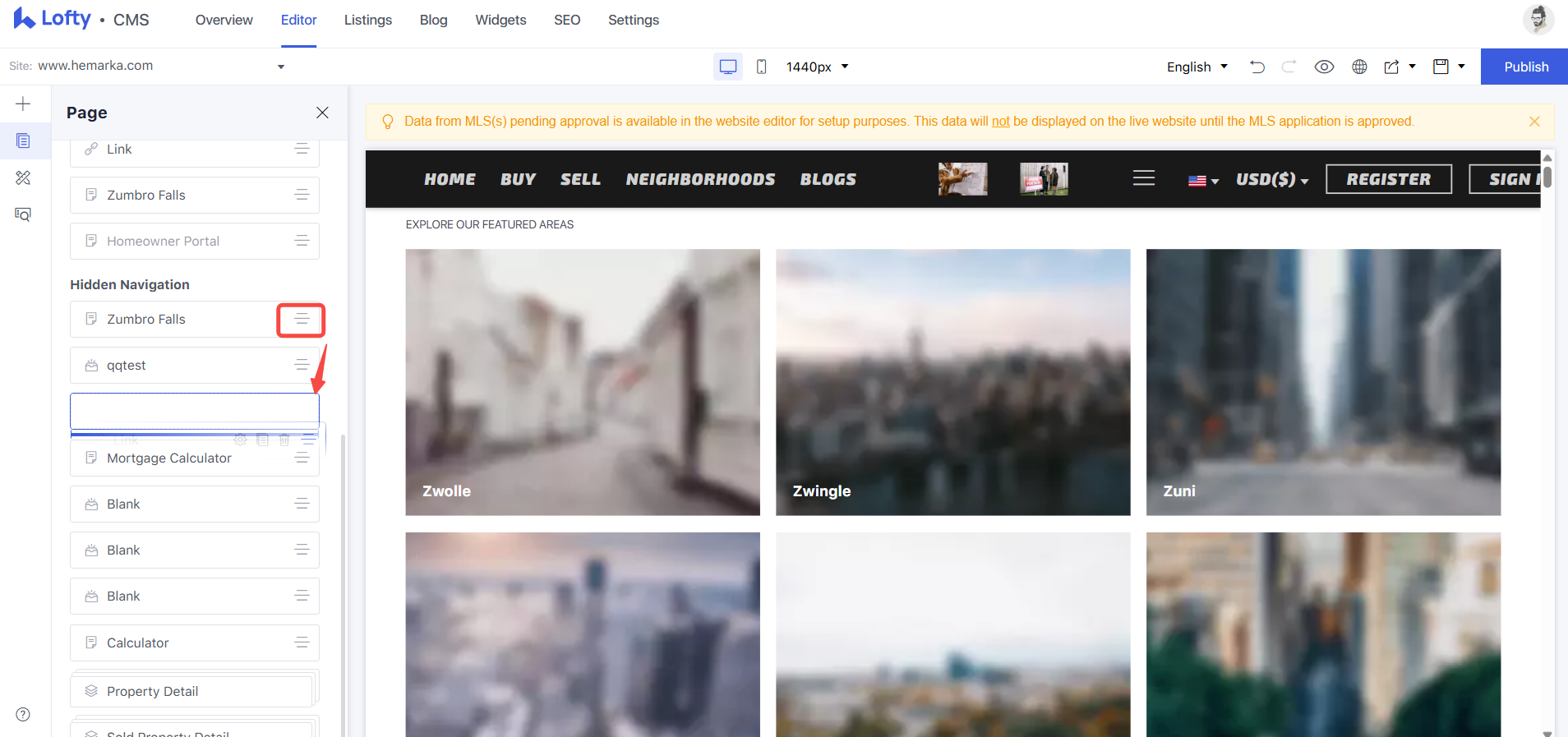The height and width of the screenshot is (737, 1568).
Task: Click the REGISTER button on site
Action: click(x=1389, y=179)
